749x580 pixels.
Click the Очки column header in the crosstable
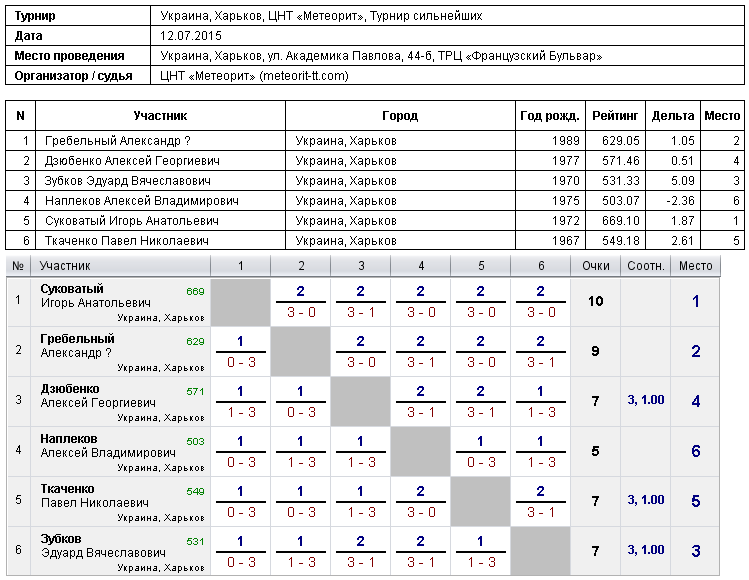pos(596,266)
